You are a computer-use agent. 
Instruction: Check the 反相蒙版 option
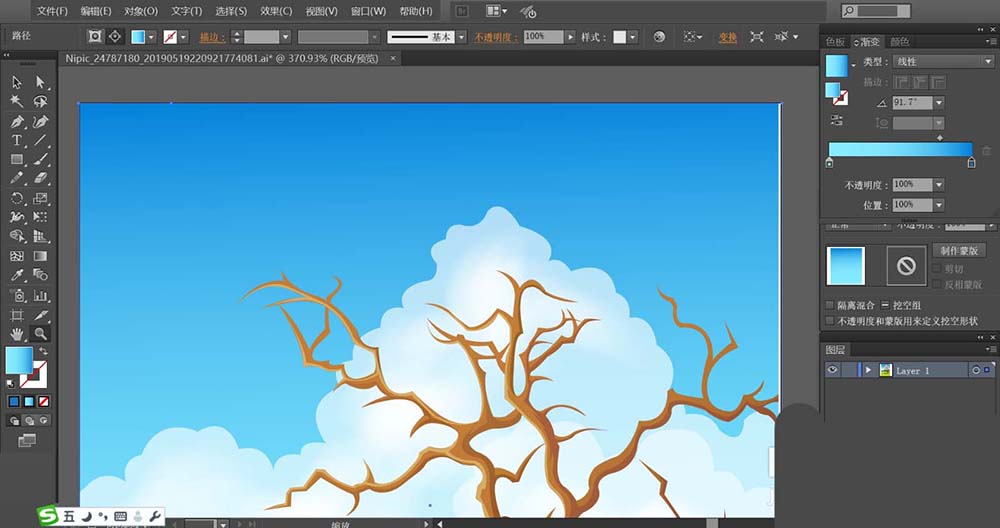(x=936, y=284)
